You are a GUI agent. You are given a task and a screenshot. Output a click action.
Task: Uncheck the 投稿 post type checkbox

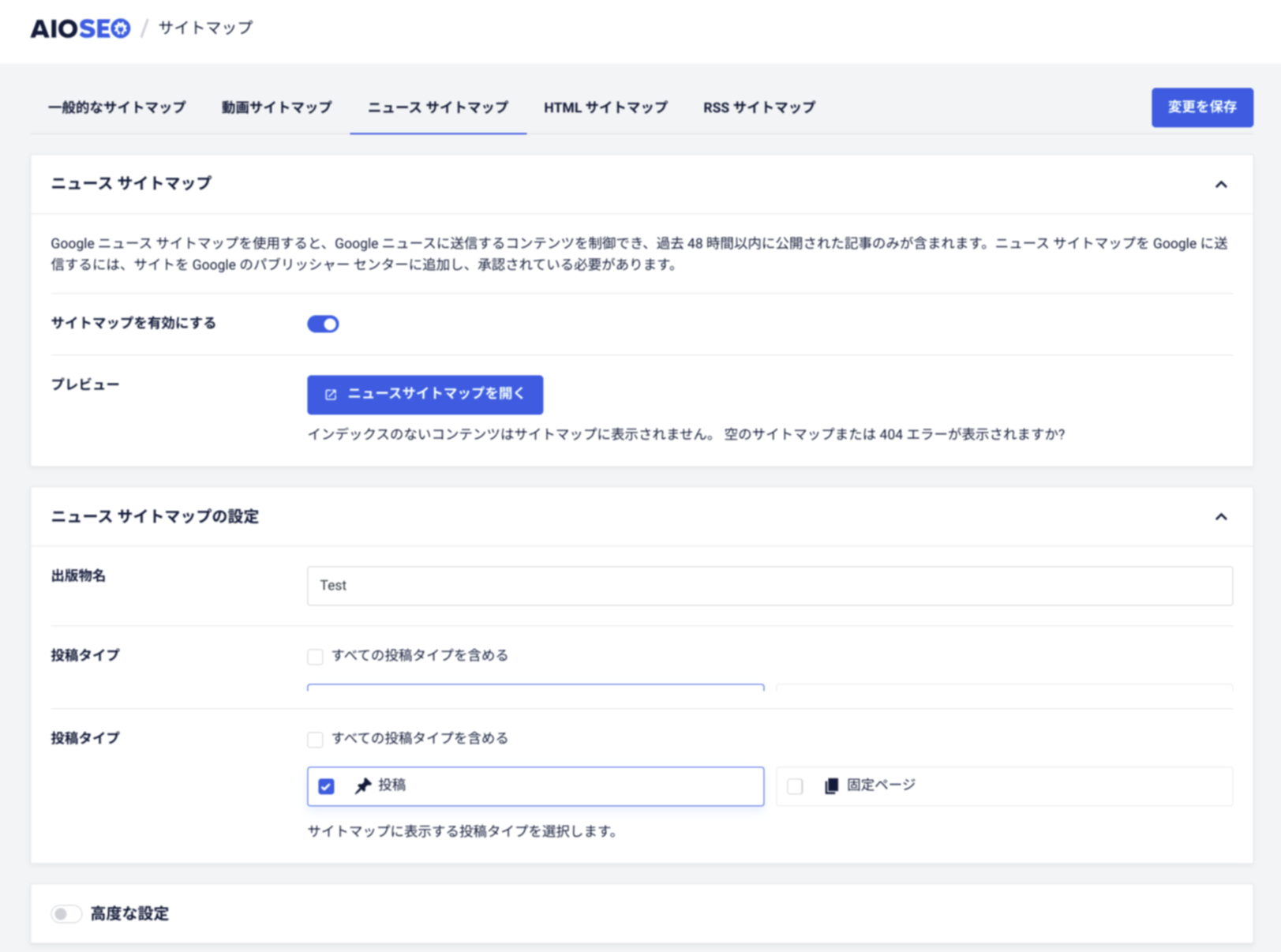click(x=326, y=786)
